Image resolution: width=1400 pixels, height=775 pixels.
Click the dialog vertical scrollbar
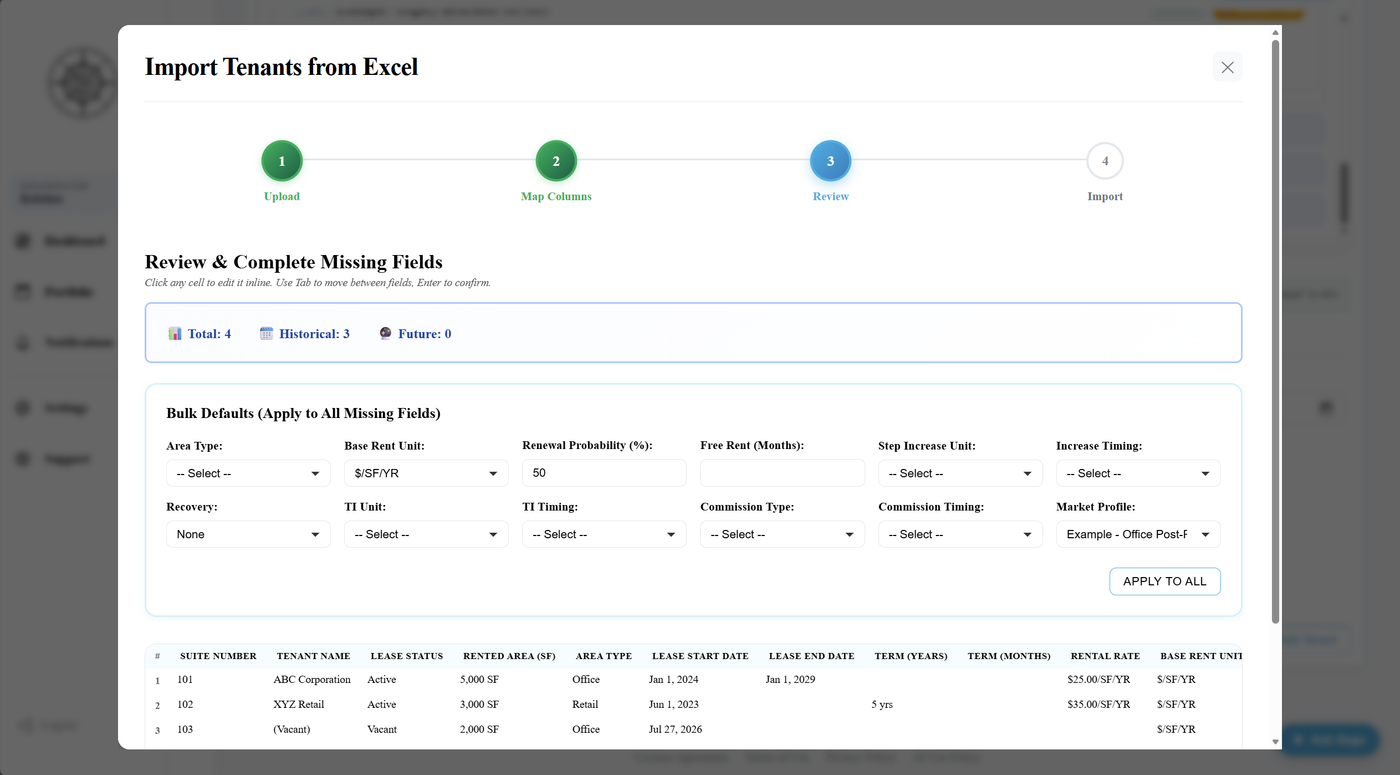(1275, 330)
